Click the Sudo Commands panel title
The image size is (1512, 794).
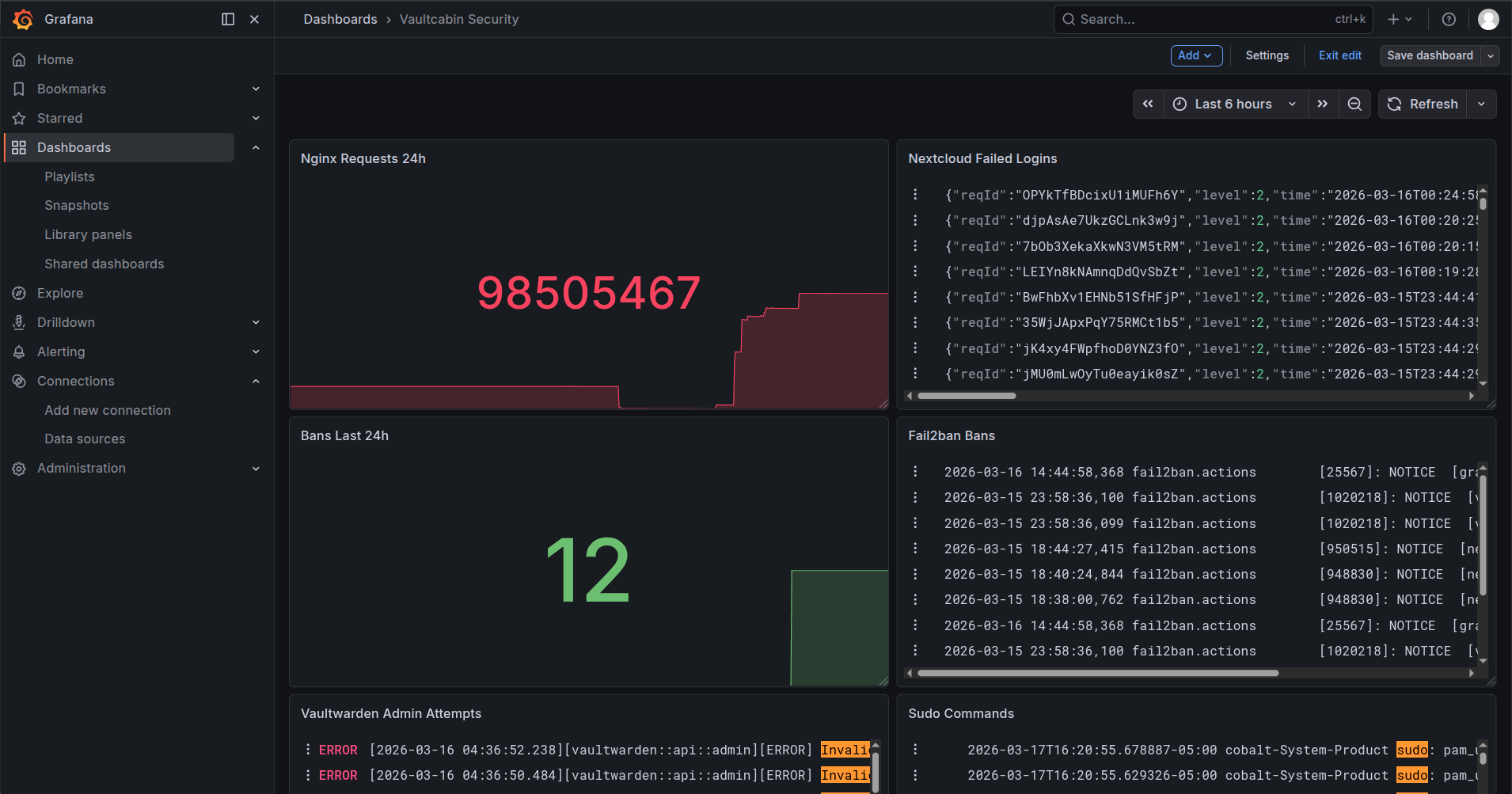pyautogui.click(x=961, y=713)
